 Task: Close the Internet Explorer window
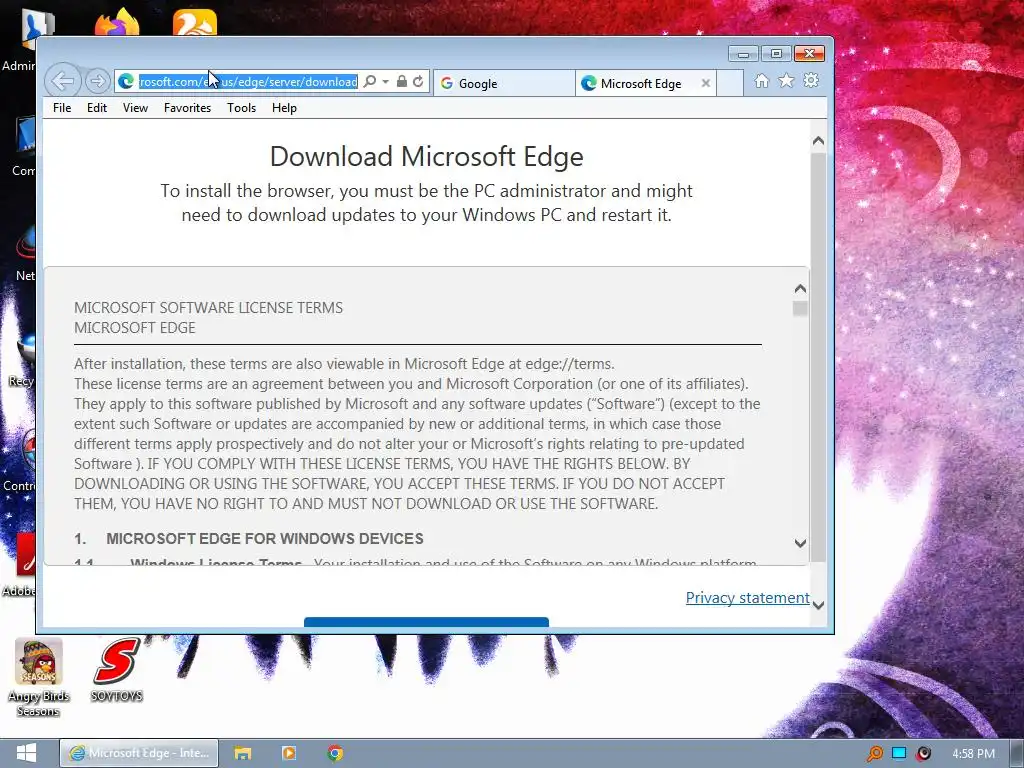tap(810, 54)
